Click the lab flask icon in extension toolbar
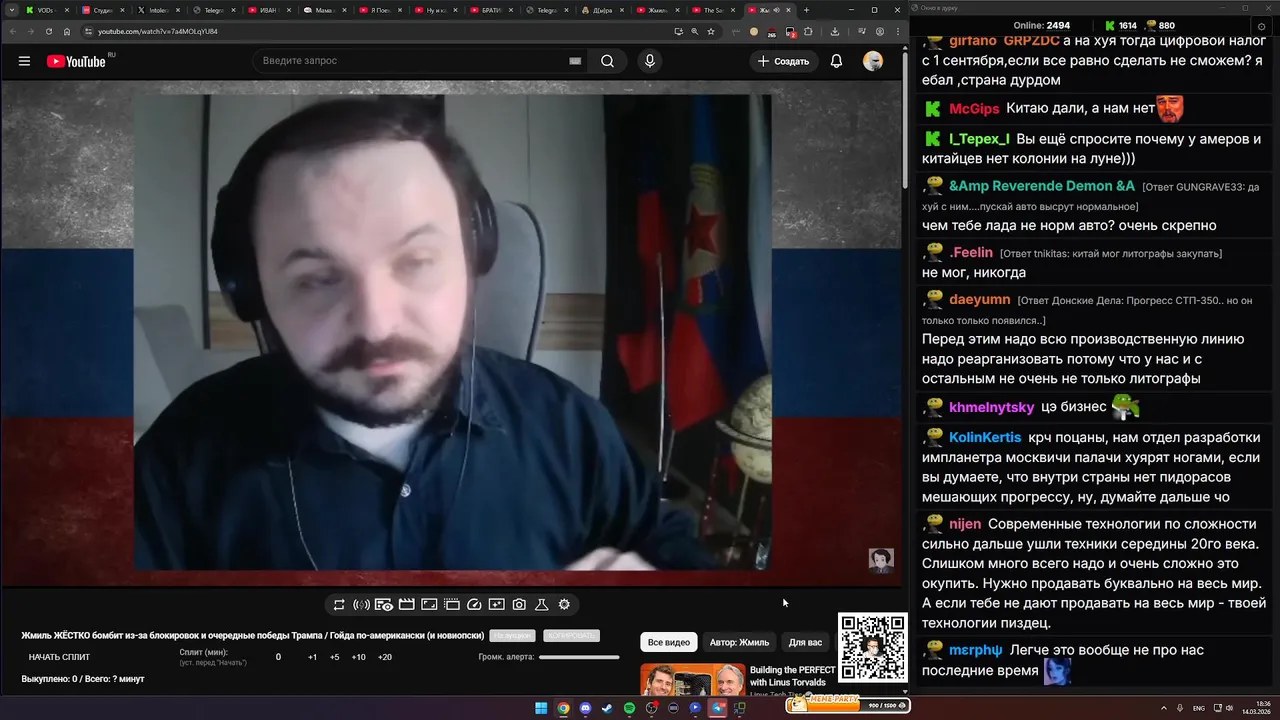Viewport: 1280px width, 720px height. pos(542,604)
